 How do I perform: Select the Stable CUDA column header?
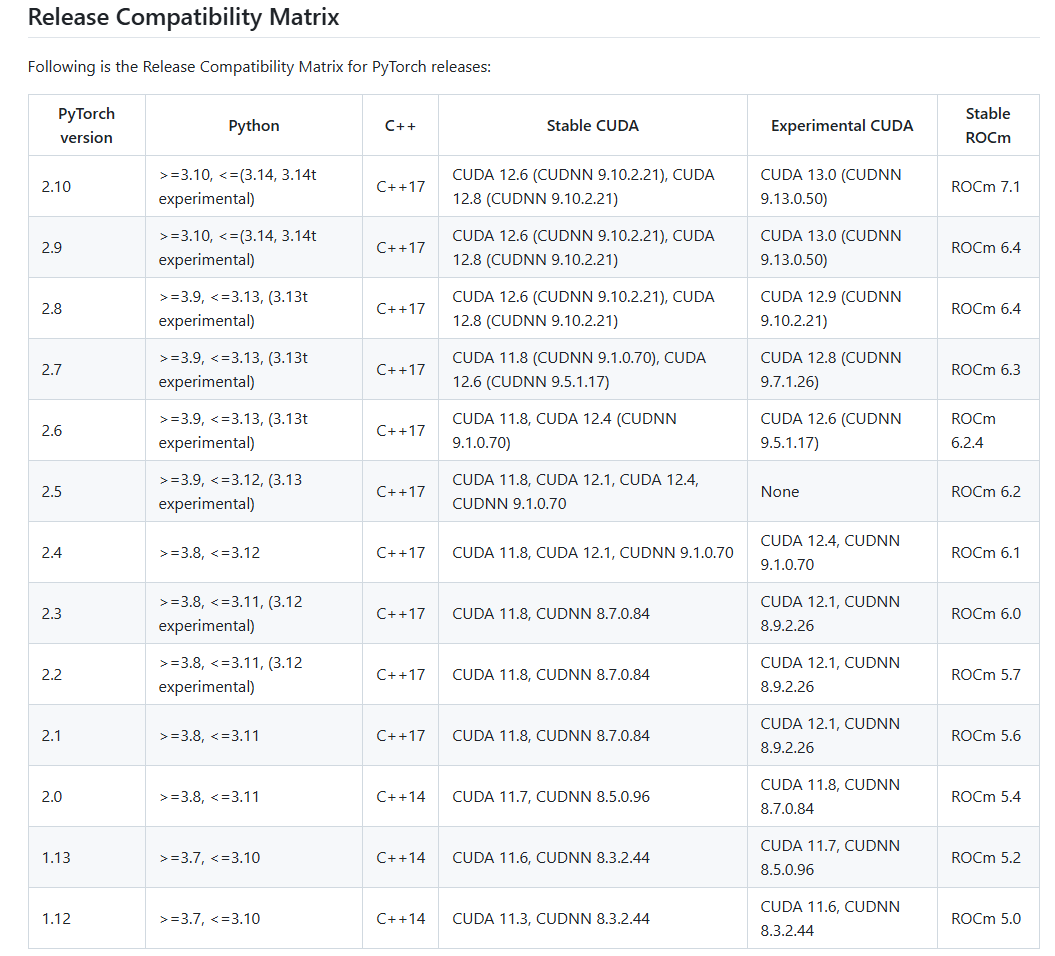(x=593, y=125)
